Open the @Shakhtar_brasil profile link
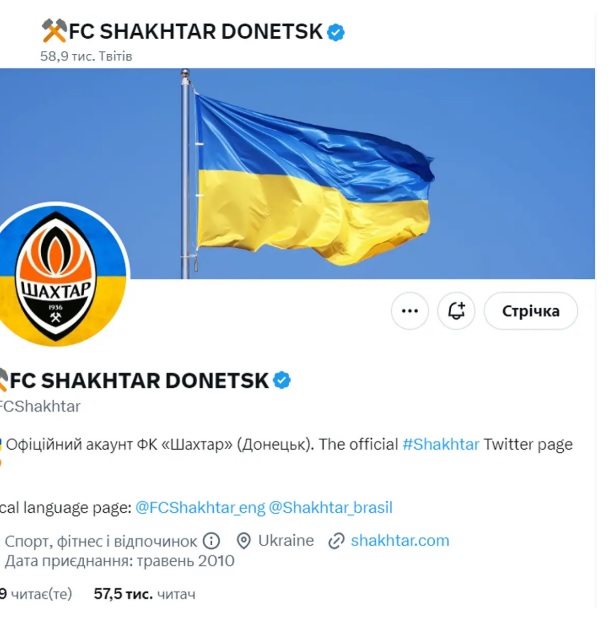Viewport: 614px width, 644px height. (x=331, y=508)
